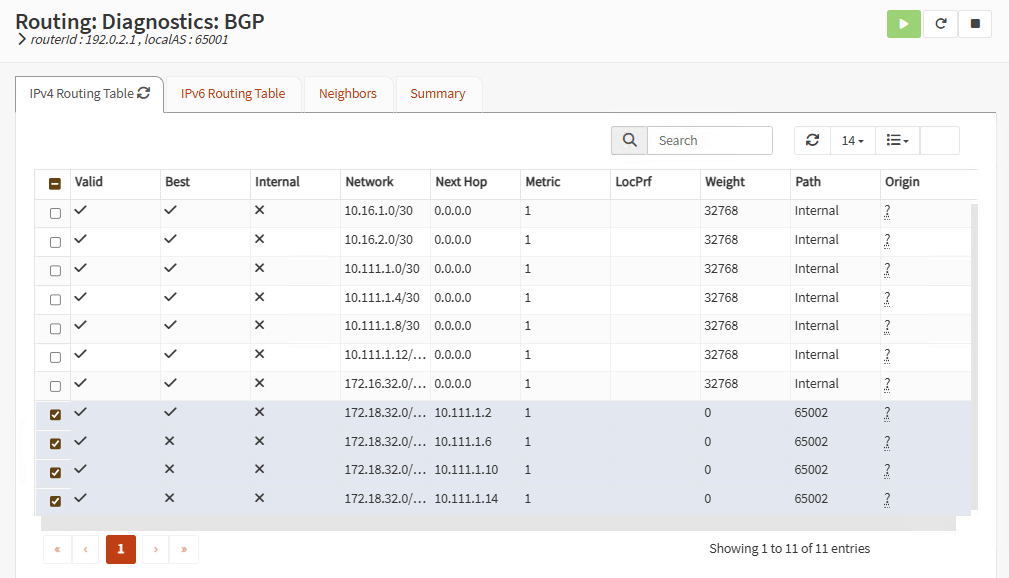Sort by the Network column header
This screenshot has width=1009, height=578.
[x=369, y=182]
